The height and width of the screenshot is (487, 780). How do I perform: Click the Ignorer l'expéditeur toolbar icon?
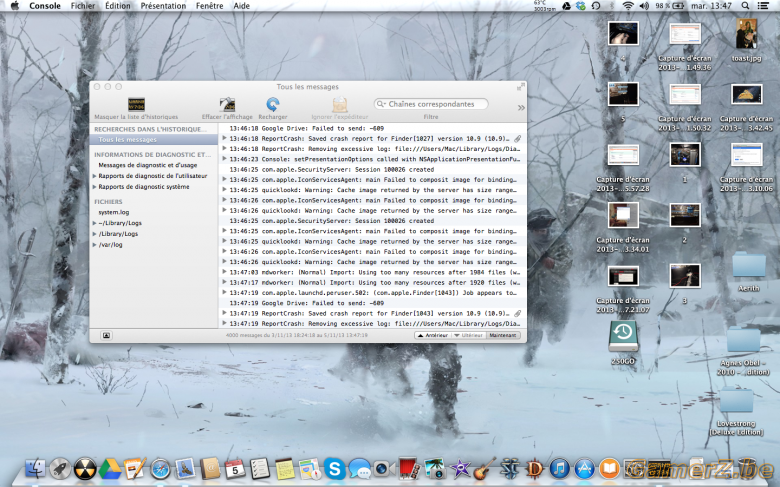340,104
